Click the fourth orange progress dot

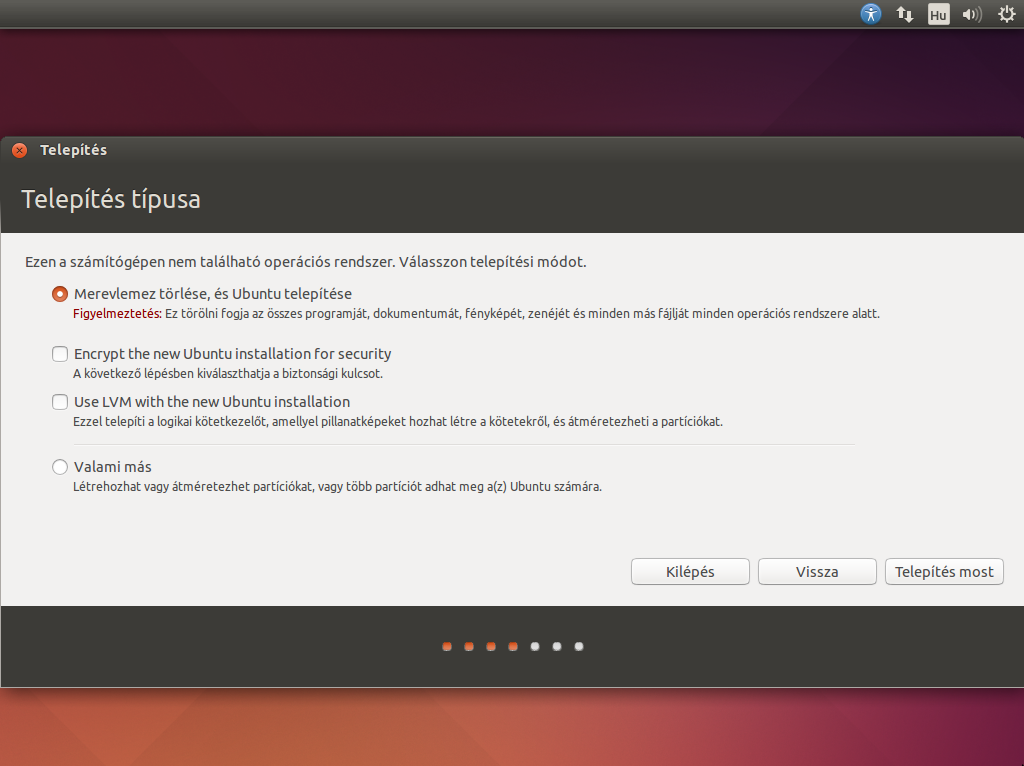tap(513, 646)
